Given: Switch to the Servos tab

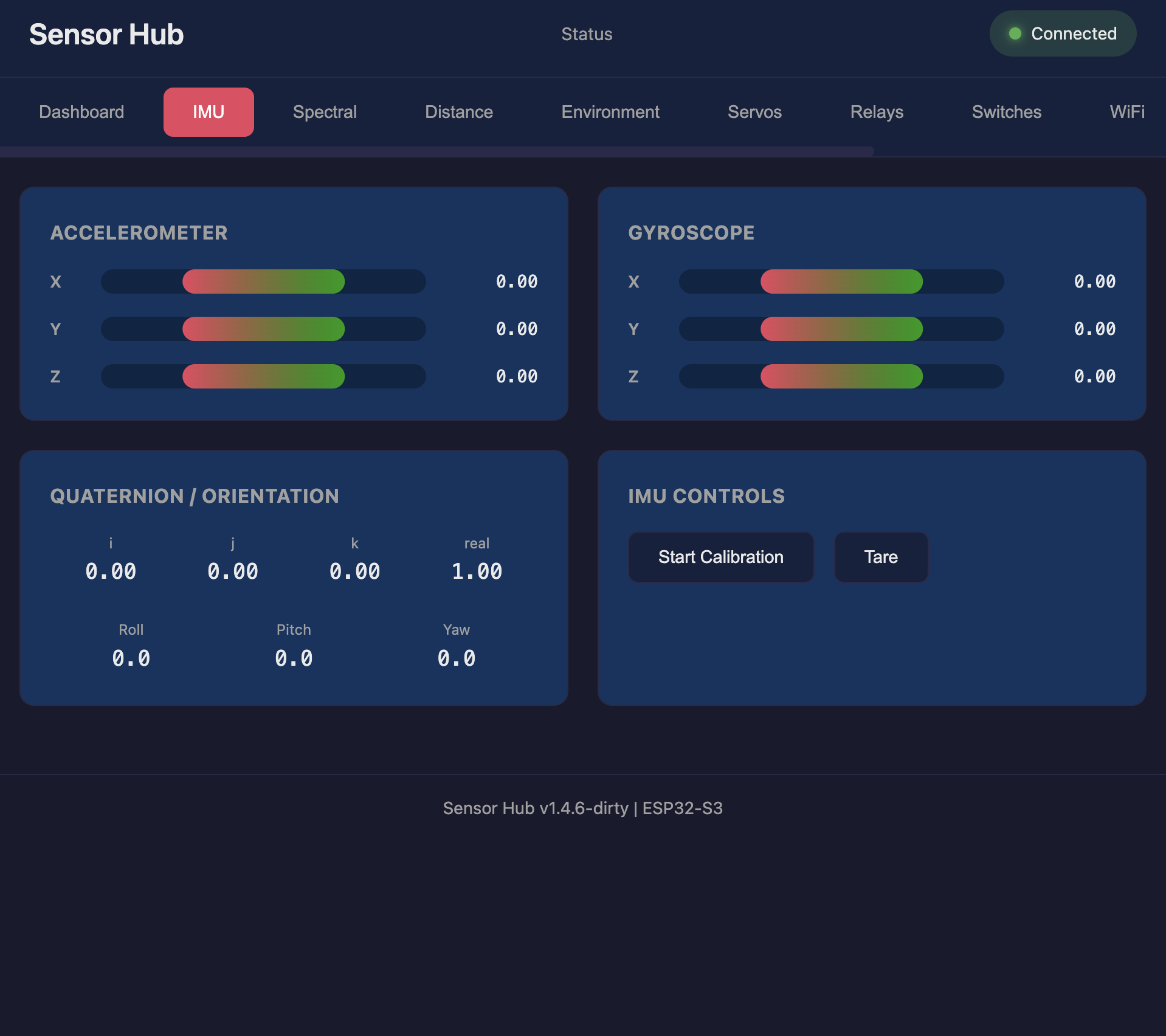Looking at the screenshot, I should tap(754, 112).
